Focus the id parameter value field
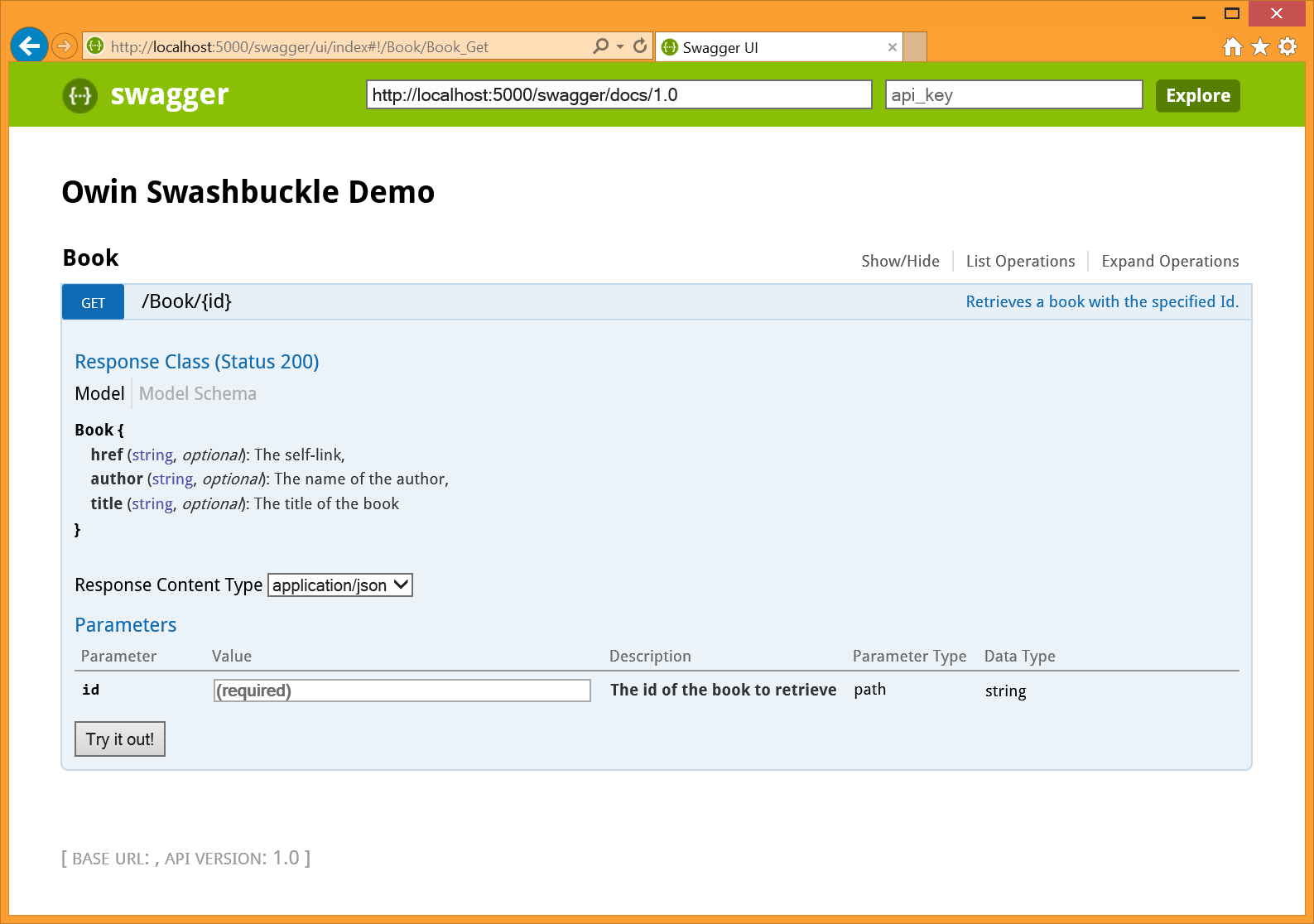Image resolution: width=1314 pixels, height=924 pixels. tap(402, 691)
